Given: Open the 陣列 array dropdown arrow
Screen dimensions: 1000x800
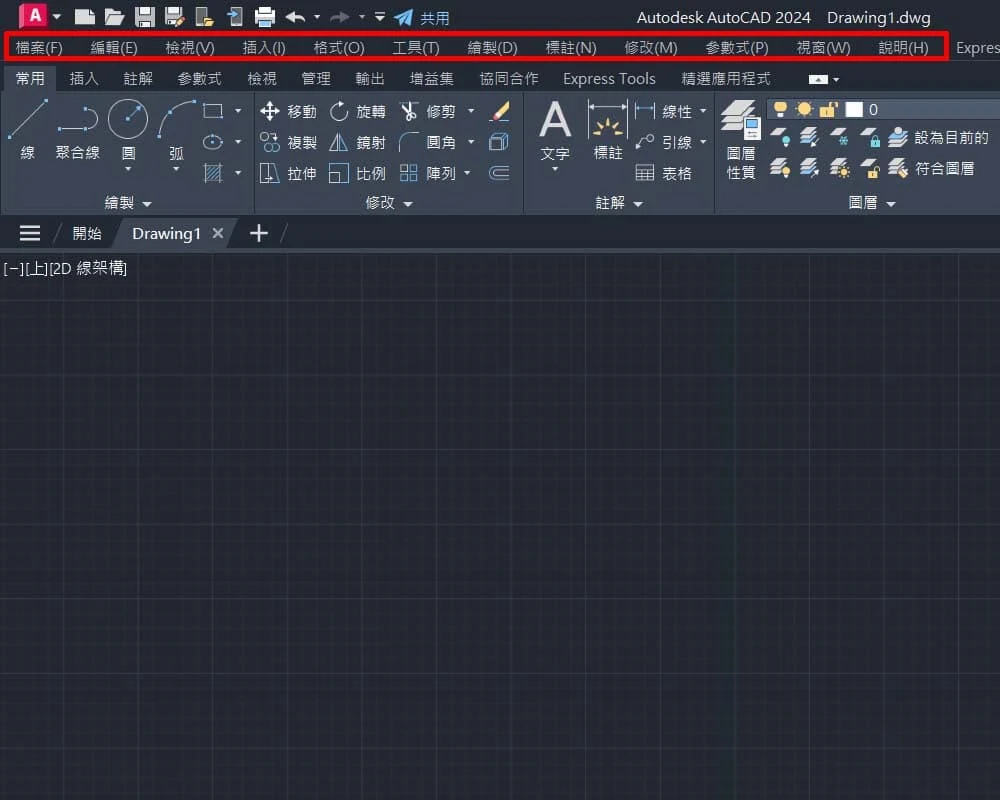Looking at the screenshot, I should pyautogui.click(x=467, y=173).
